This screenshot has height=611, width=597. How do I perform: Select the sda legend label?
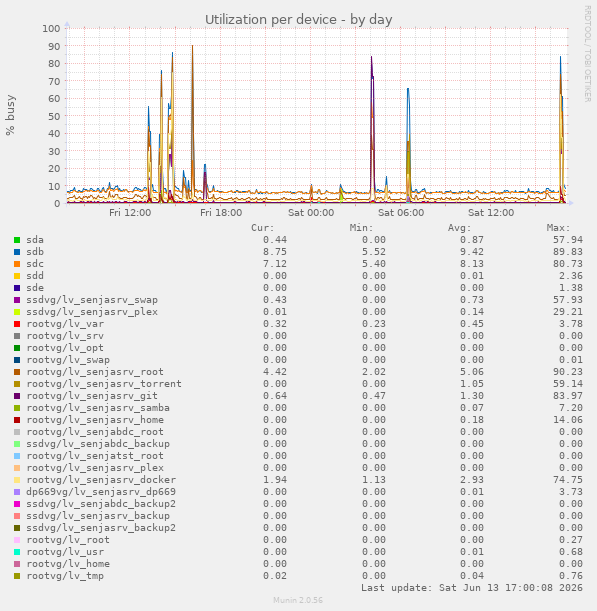pos(35,240)
